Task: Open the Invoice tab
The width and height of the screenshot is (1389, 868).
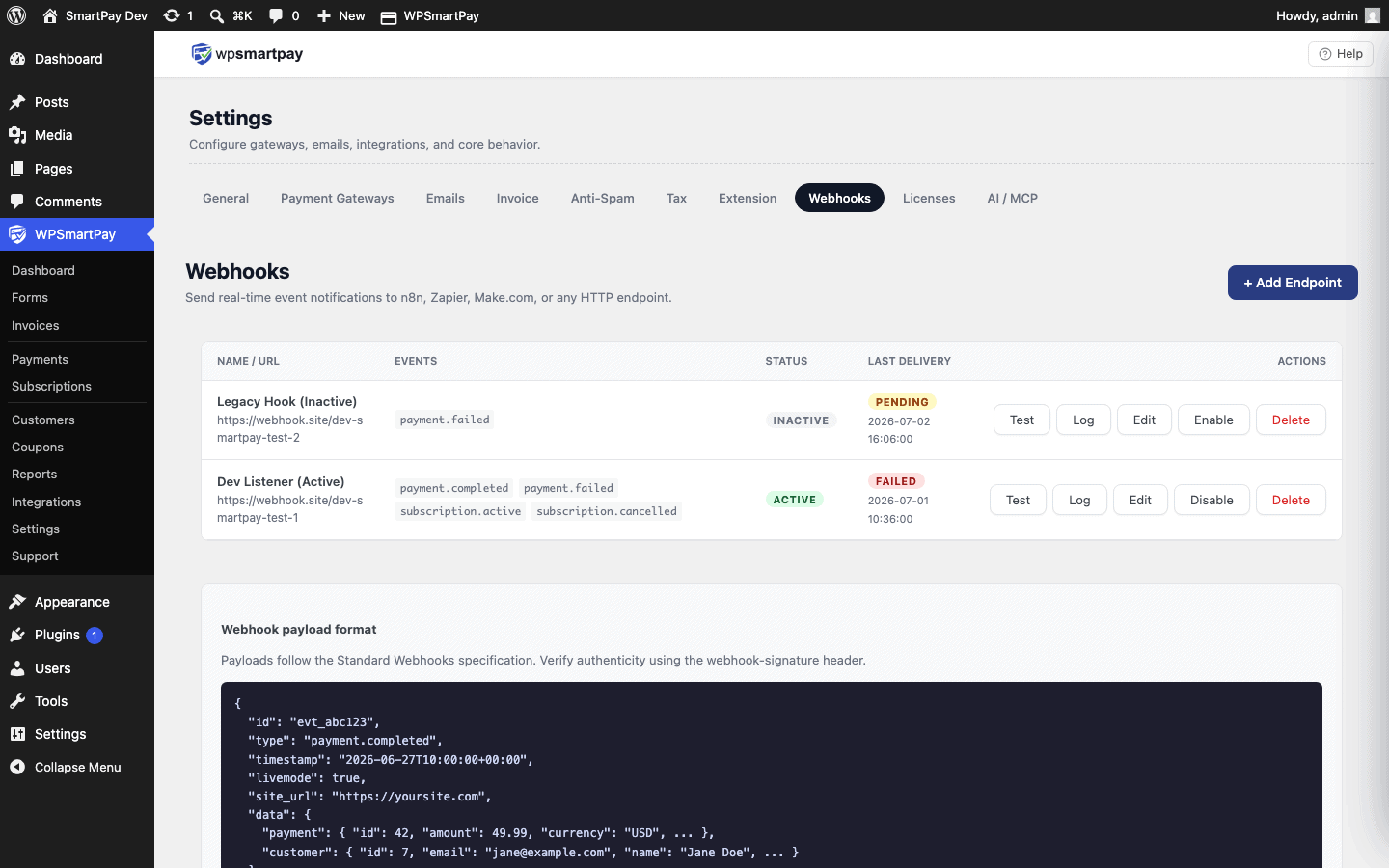Action: [518, 198]
